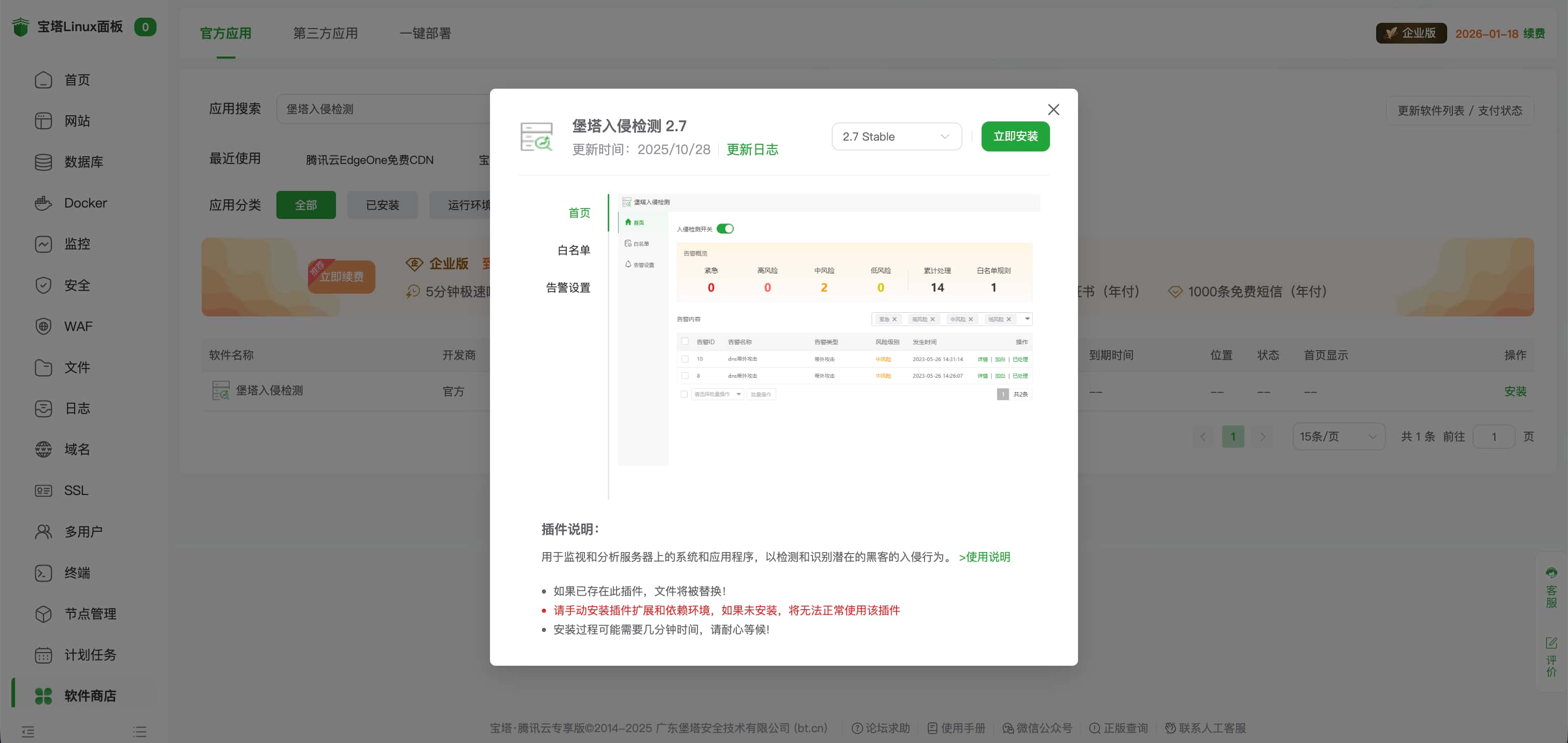Image resolution: width=1568 pixels, height=743 pixels.
Task: Click the plugin preview screenshot image
Action: tap(829, 329)
